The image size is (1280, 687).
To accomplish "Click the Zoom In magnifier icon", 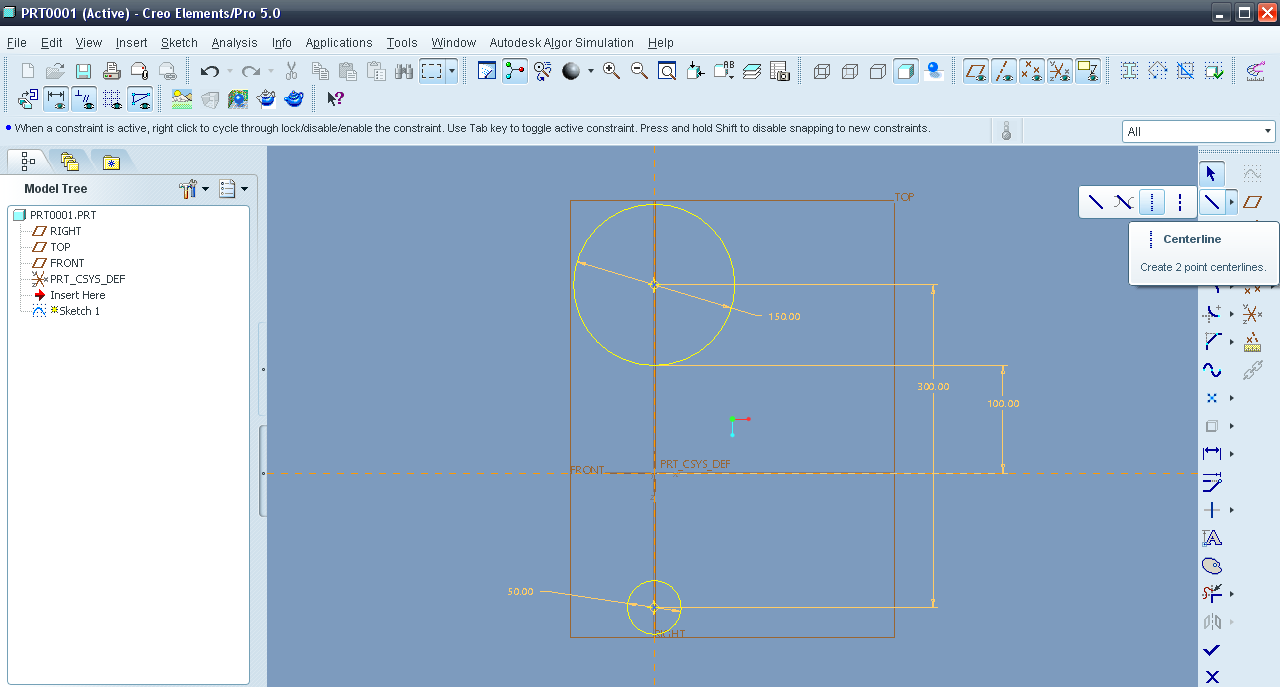I will [x=611, y=71].
